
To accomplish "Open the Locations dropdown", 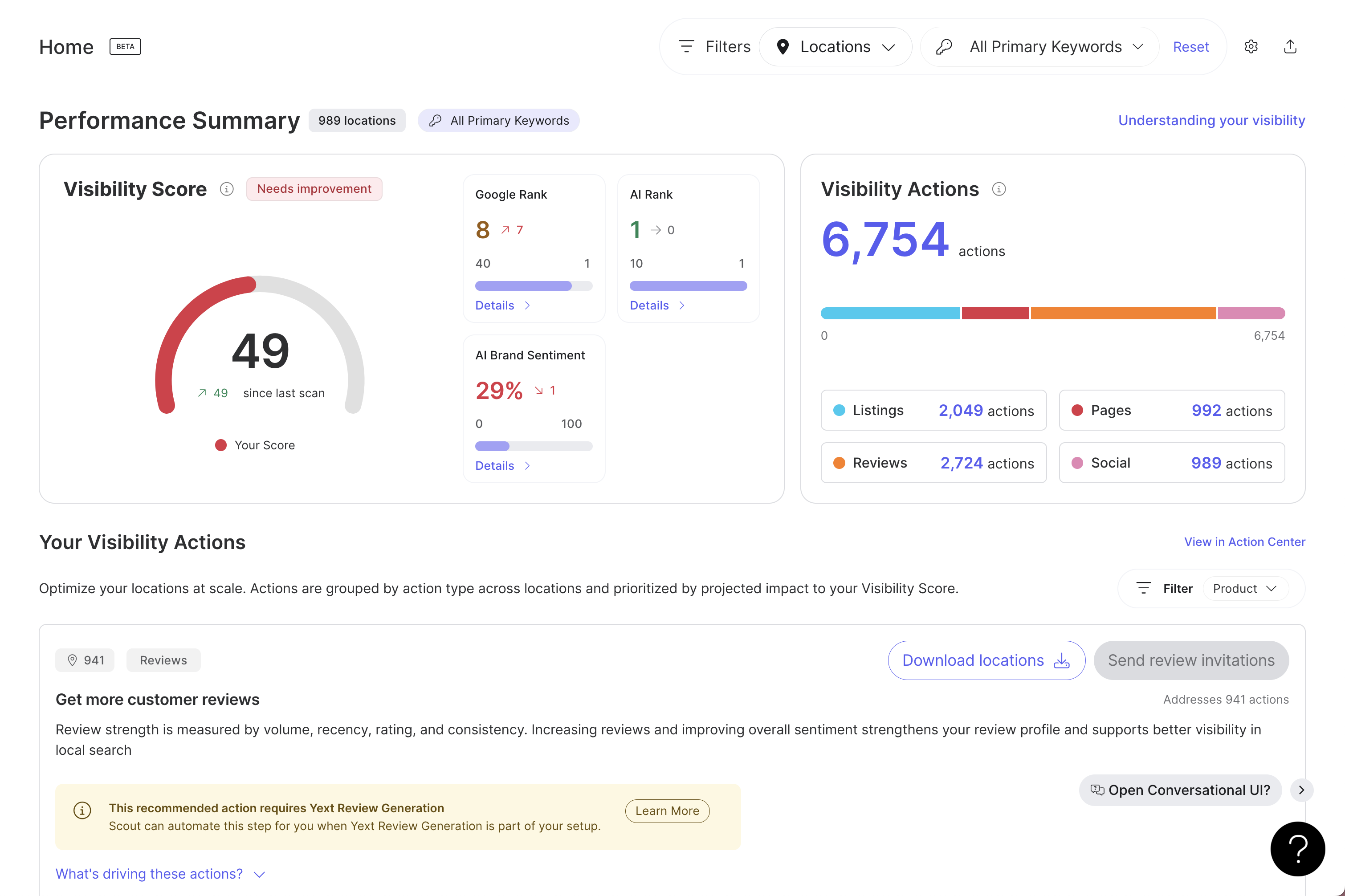I will [x=836, y=47].
